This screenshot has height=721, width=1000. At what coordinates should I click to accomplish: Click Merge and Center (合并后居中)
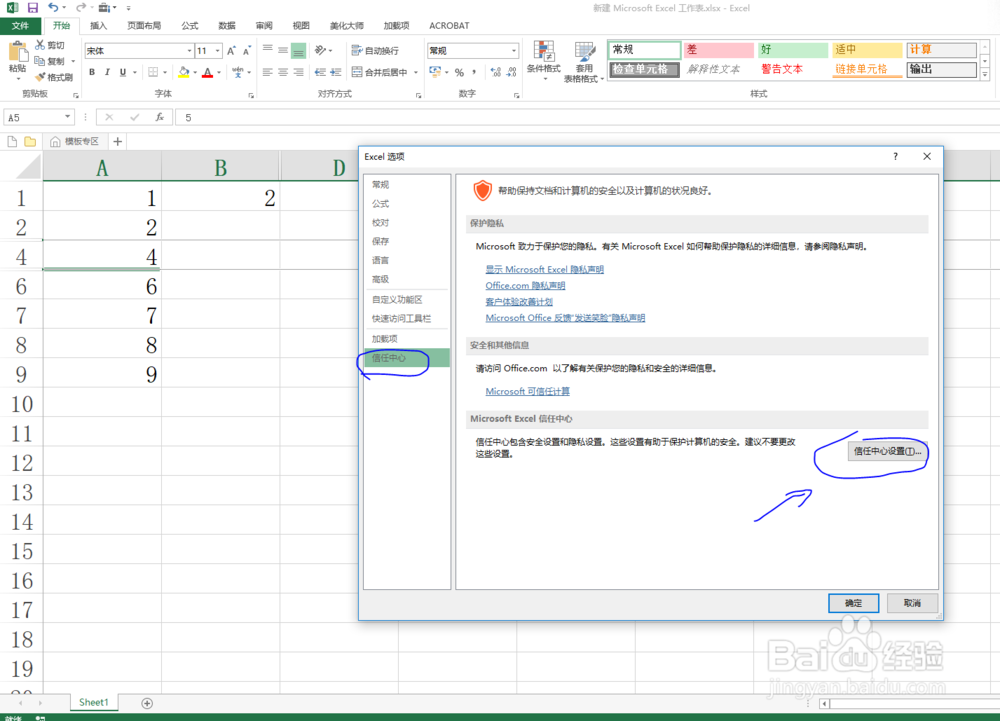pos(380,72)
